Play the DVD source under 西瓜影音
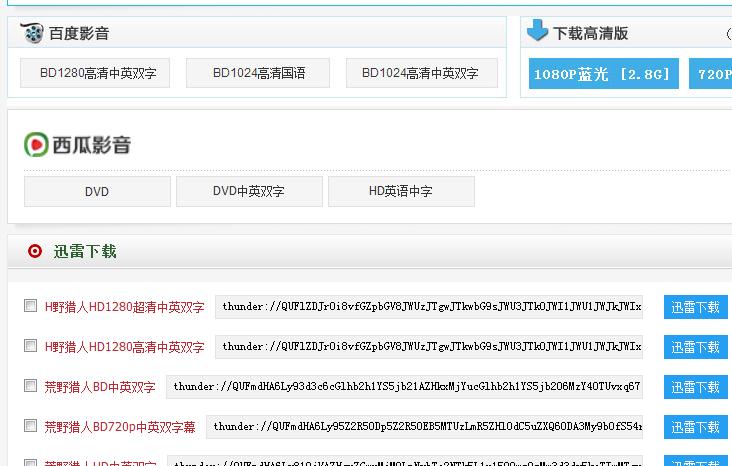The image size is (732, 466). (x=97, y=191)
